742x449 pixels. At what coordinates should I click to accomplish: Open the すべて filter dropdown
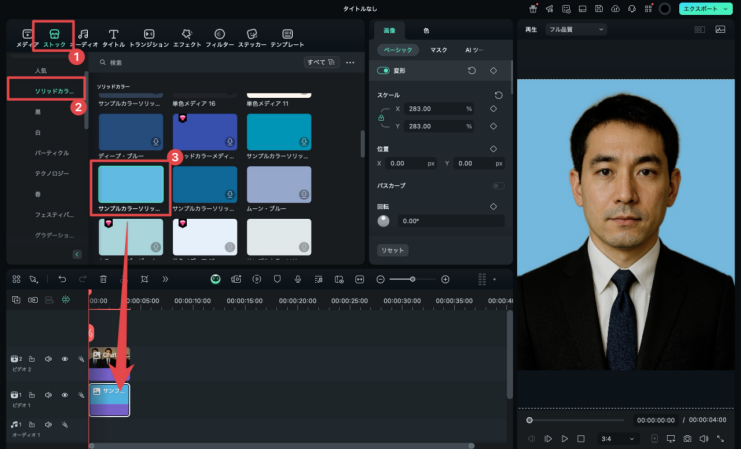(x=320, y=62)
